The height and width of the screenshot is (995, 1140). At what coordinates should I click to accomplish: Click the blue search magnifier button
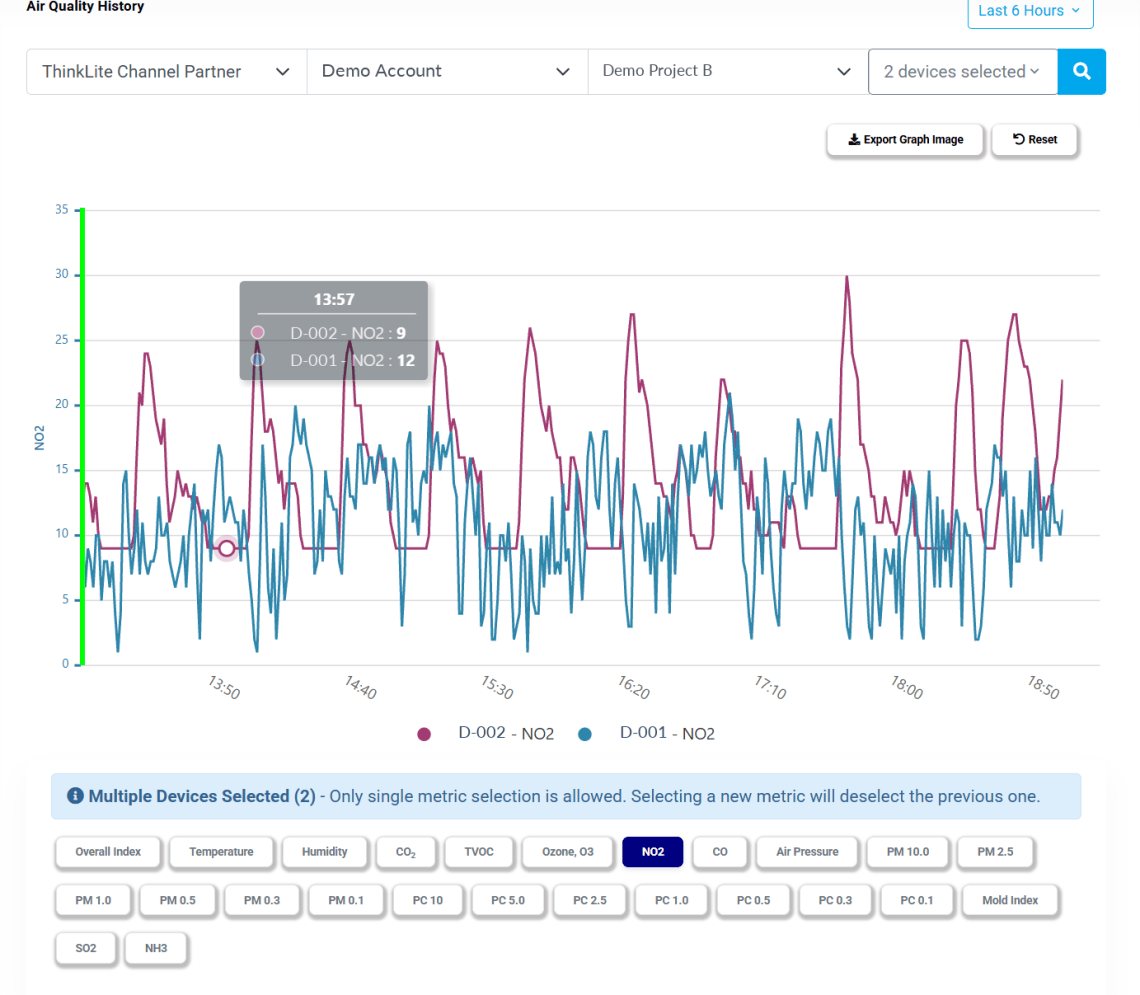[1081, 71]
